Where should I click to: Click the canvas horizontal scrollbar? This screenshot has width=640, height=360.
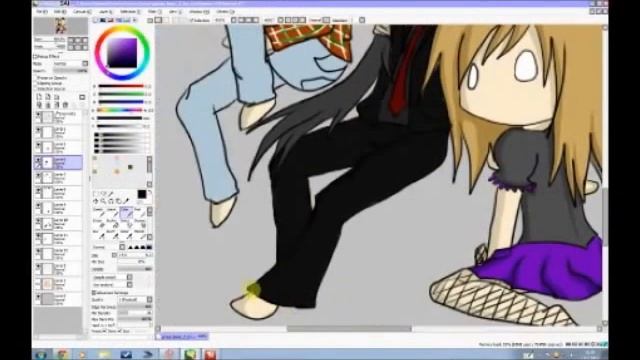coord(349,329)
